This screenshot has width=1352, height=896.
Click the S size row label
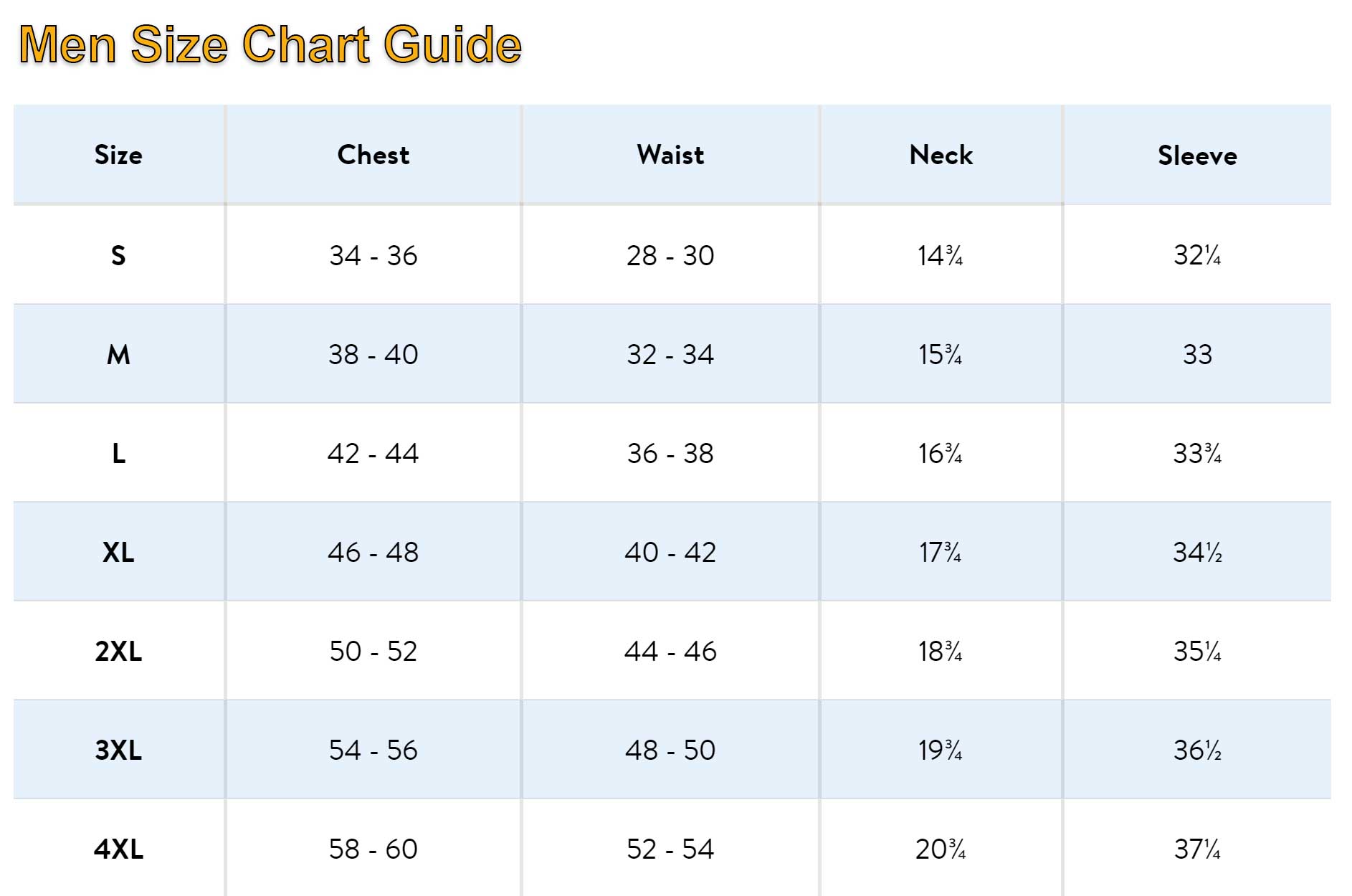pyautogui.click(x=118, y=255)
